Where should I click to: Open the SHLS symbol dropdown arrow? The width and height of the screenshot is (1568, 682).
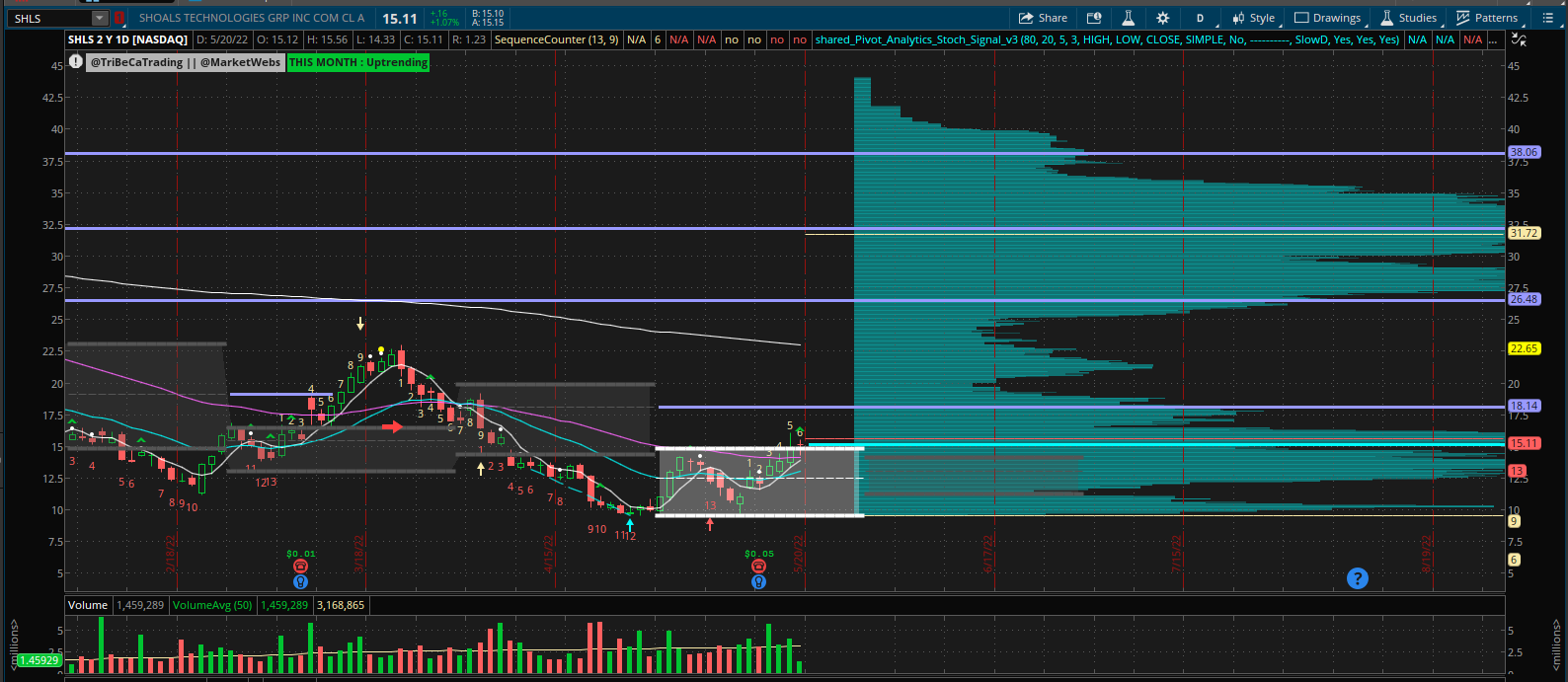(x=99, y=18)
